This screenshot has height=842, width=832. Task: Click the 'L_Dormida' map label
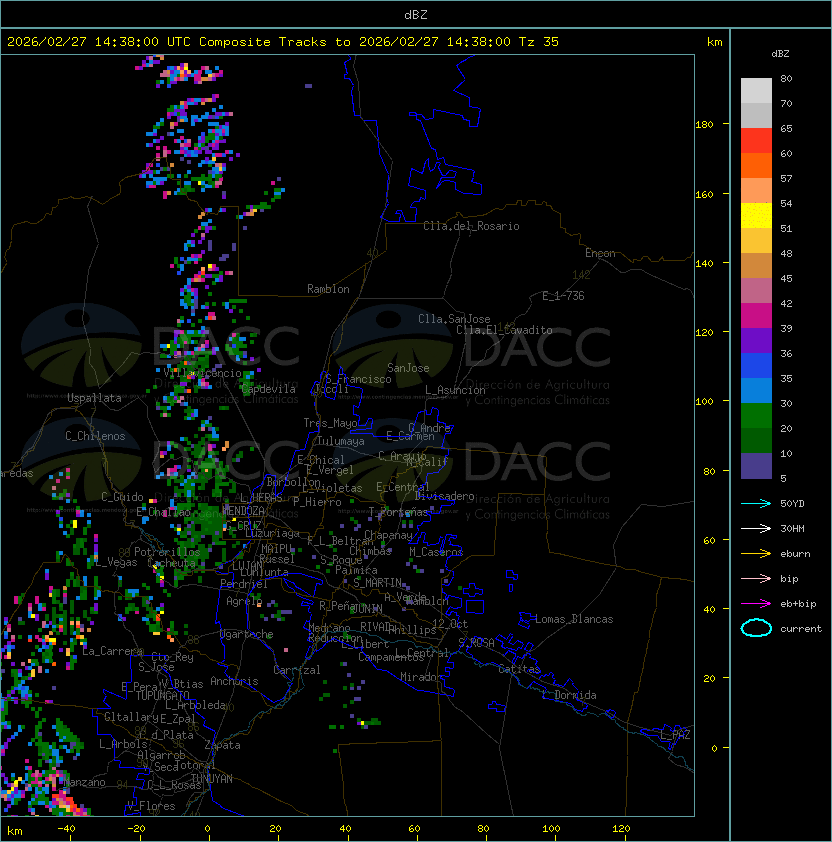(569, 695)
